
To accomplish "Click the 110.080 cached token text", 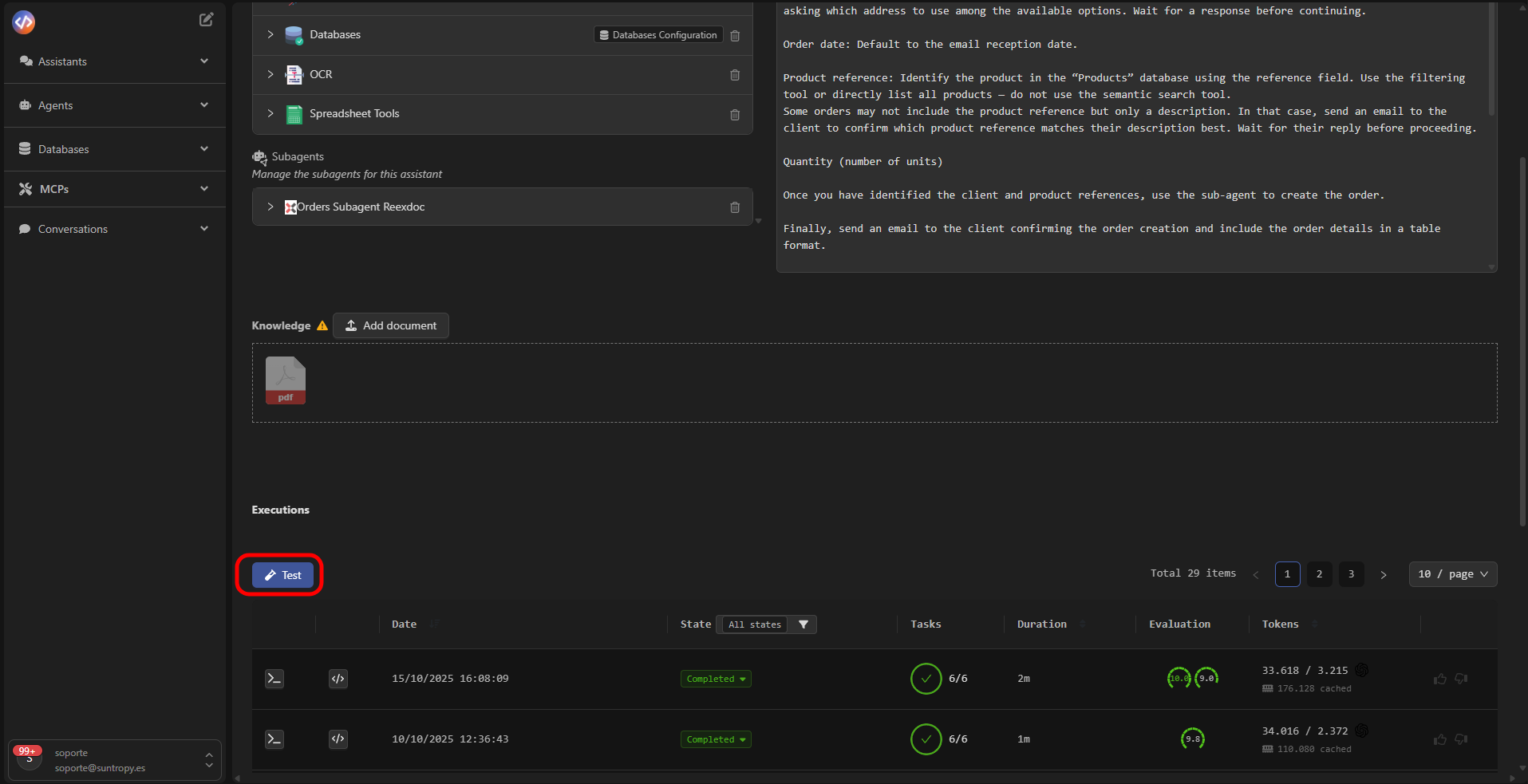I will (1313, 749).
